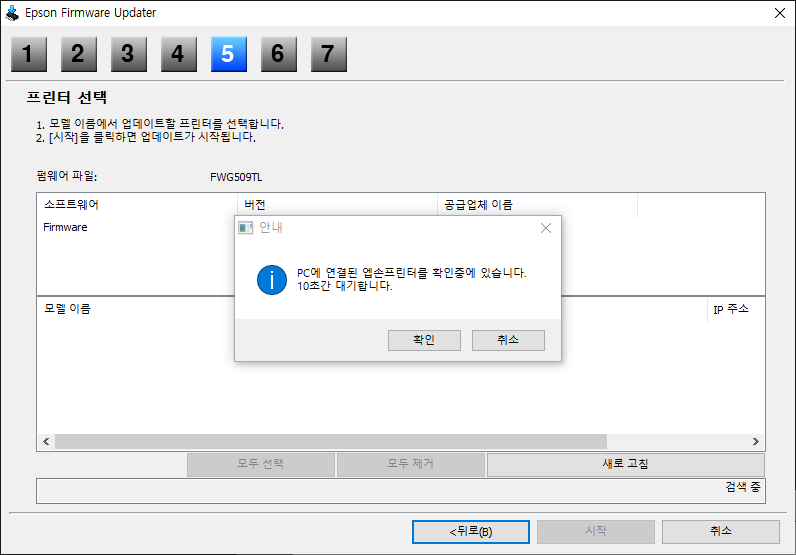Cancel the updater with the bottom 취소 button
Screen dimensions: 796x555
click(721, 532)
